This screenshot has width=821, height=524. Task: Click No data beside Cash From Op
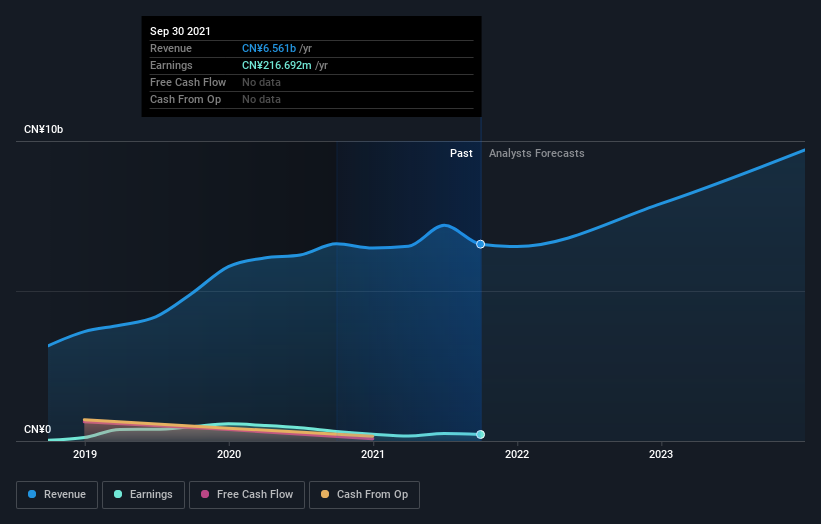click(261, 99)
